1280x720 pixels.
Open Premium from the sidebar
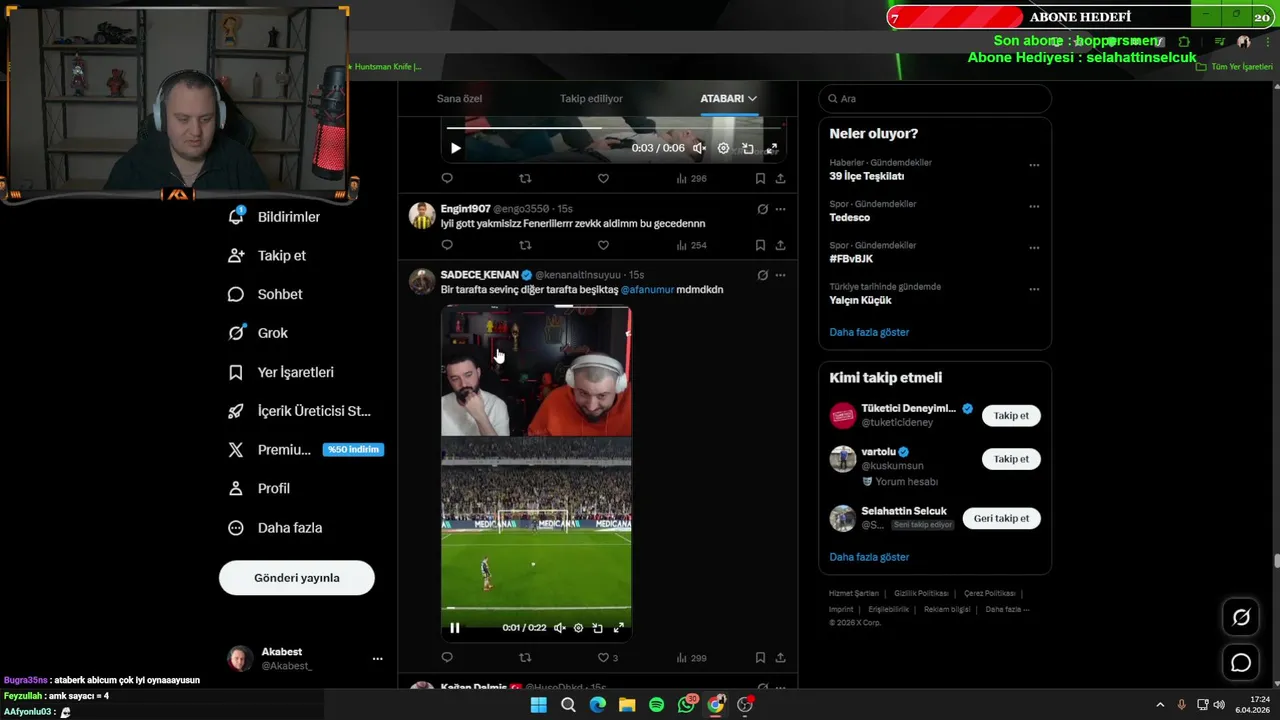pos(305,450)
